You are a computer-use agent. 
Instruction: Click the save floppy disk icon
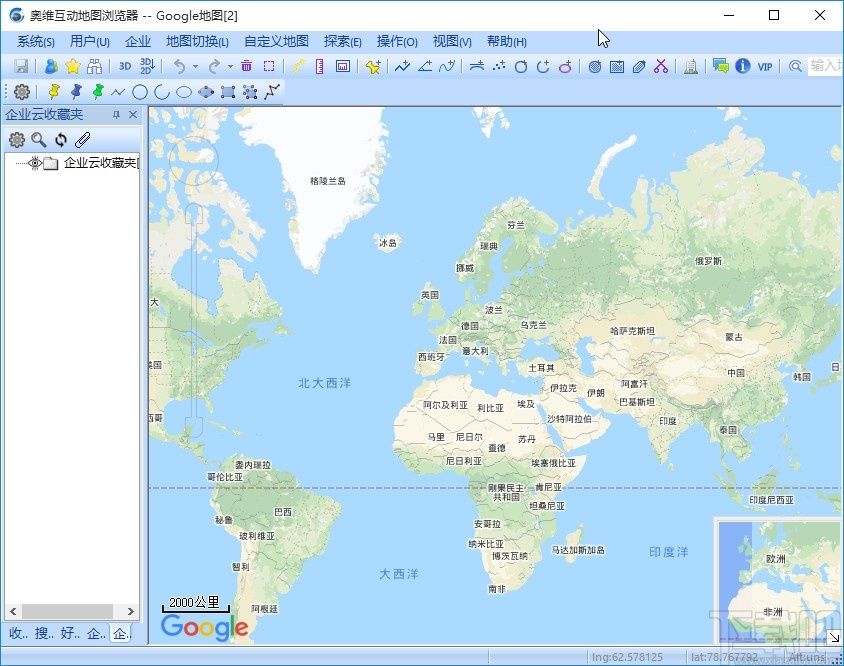[x=21, y=66]
